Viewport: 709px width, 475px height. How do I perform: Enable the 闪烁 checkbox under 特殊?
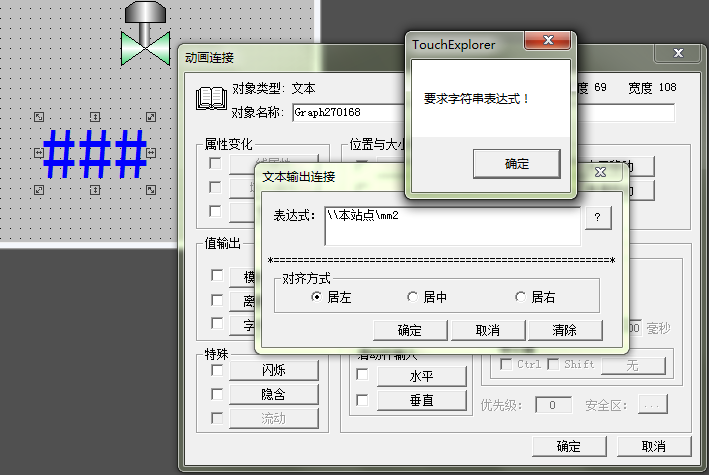[215, 370]
